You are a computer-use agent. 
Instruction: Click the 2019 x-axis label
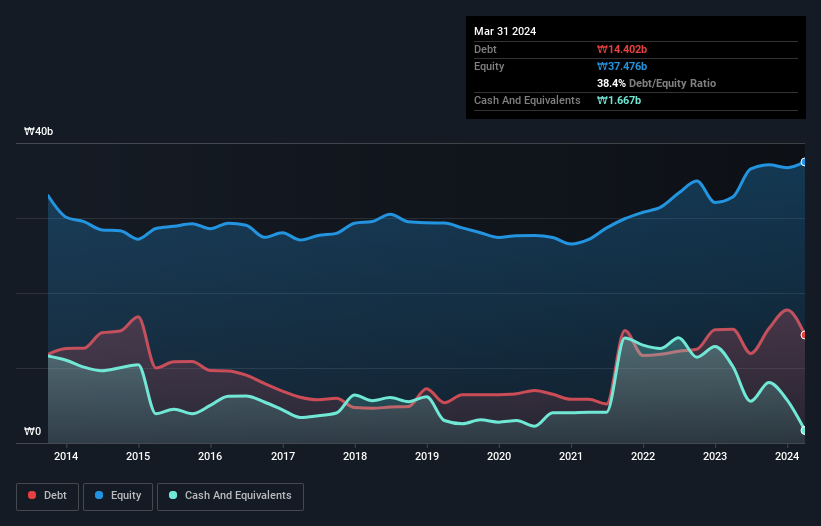click(x=427, y=456)
